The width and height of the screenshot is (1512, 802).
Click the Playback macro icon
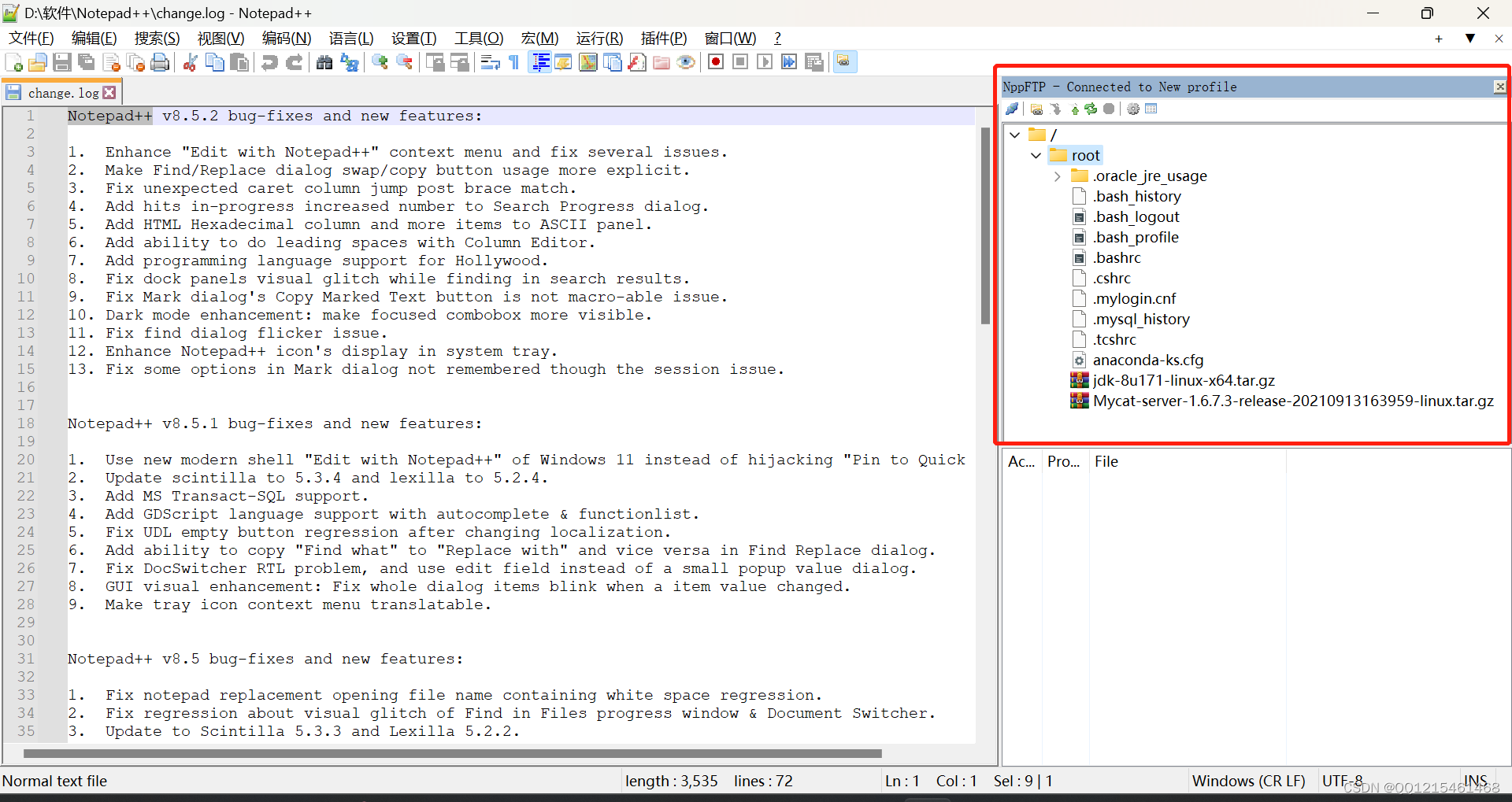click(765, 62)
